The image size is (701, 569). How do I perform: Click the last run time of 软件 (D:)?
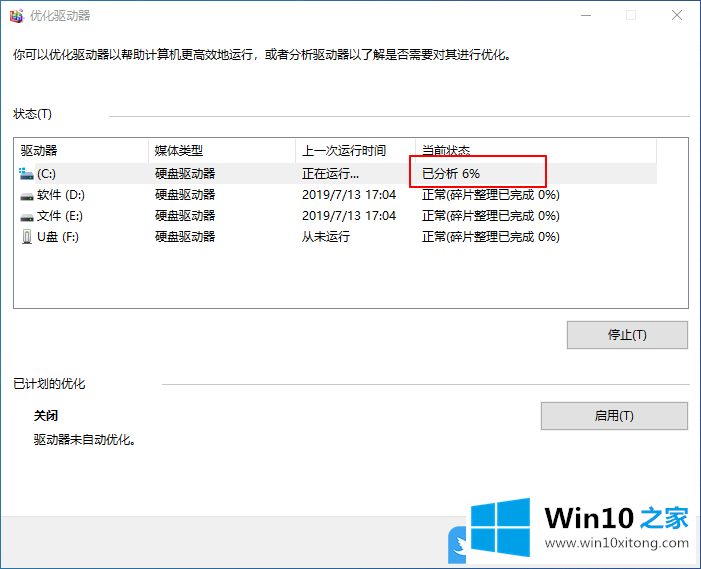349,195
